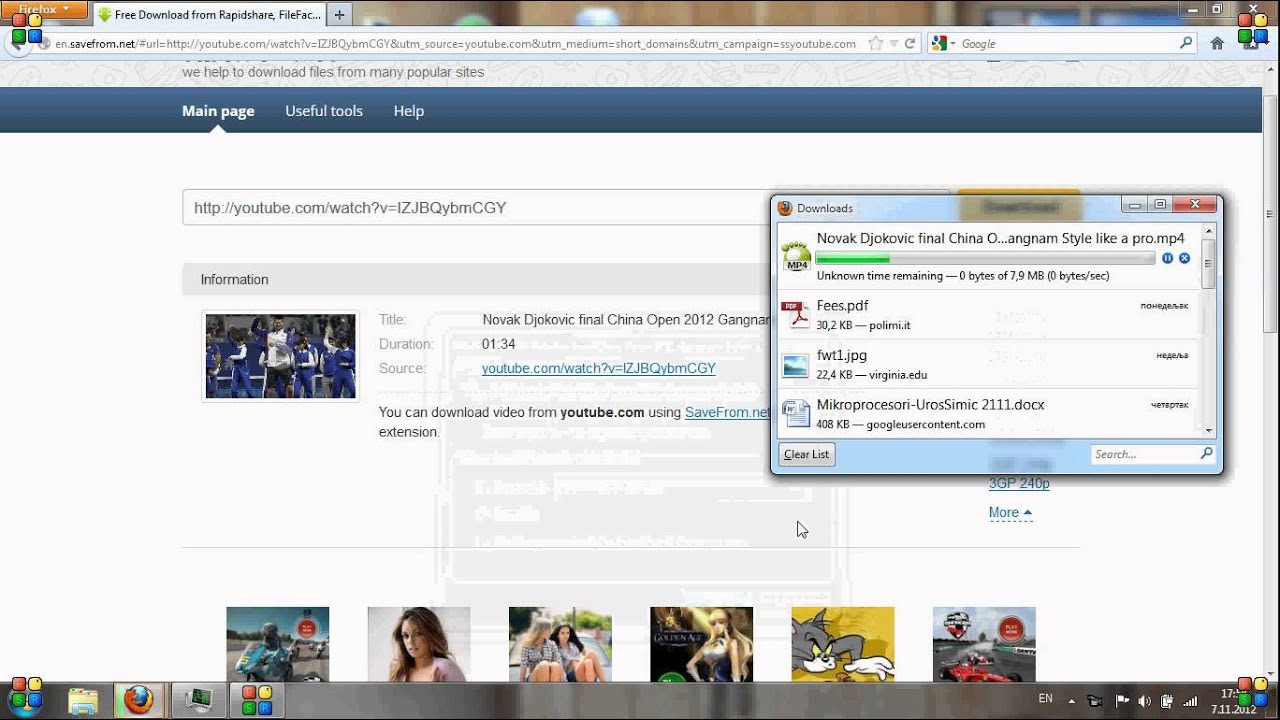Click the Novak Djokovic video thumbnail
The width and height of the screenshot is (1280, 720).
tap(280, 357)
